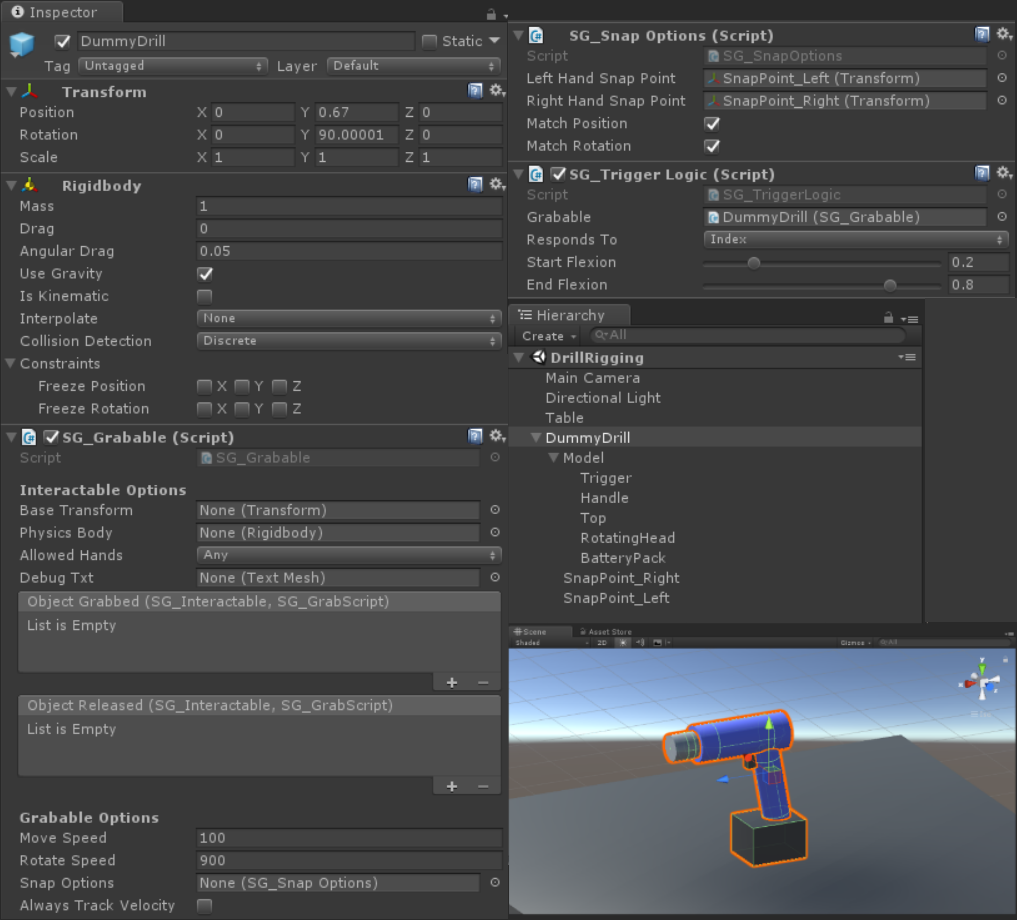This screenshot has width=1017, height=920.
Task: Enable the Is Kinematic checkbox
Action: [205, 296]
